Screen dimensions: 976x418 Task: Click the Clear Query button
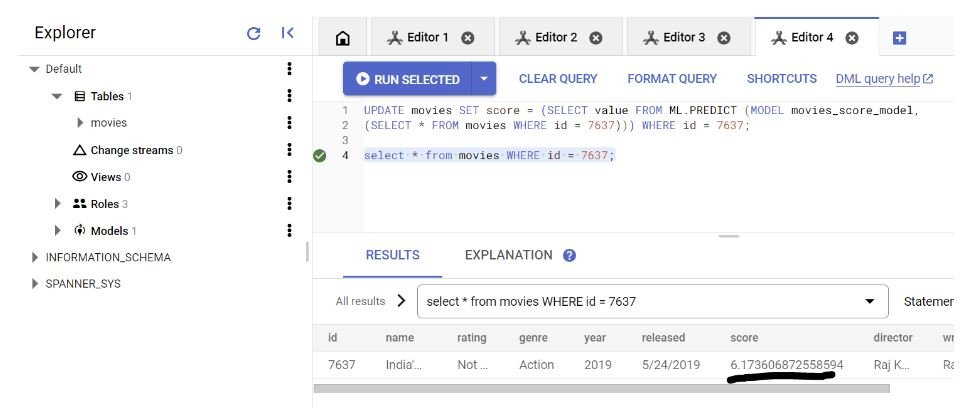[558, 79]
